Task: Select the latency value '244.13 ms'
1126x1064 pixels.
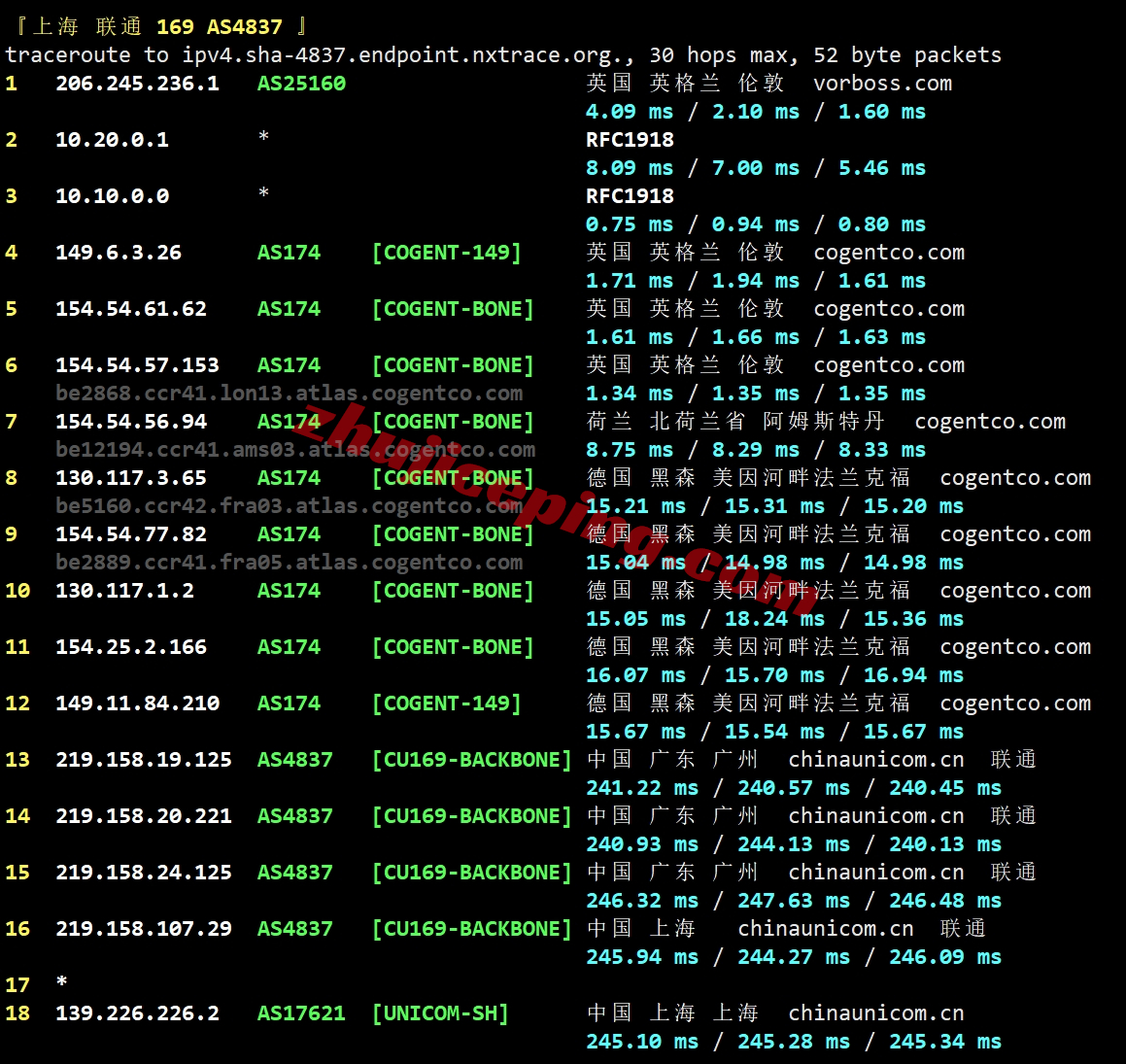Action: 795,844
